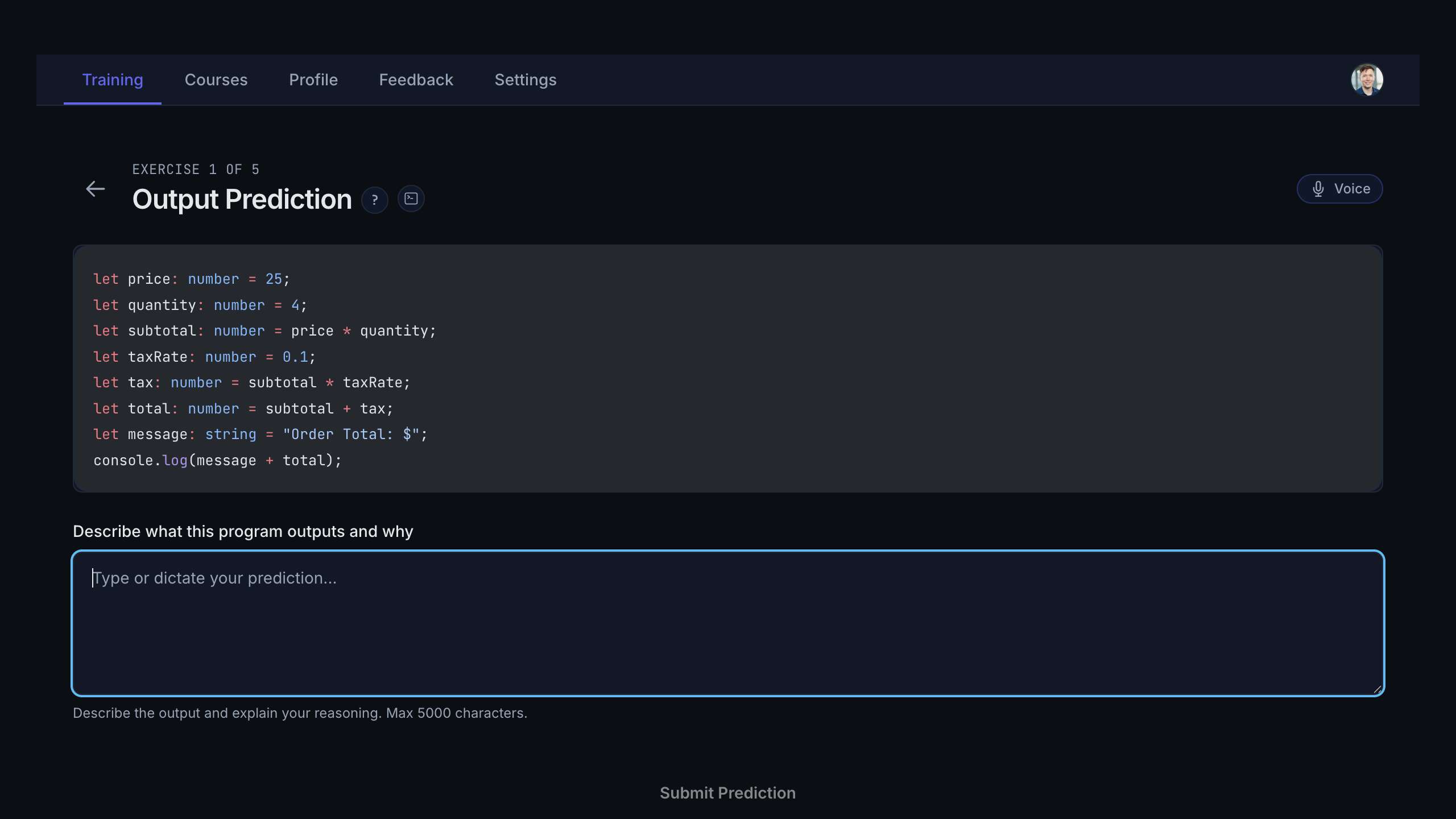Viewport: 1456px width, 819px height.
Task: Open the terminal icon beside the exercise title
Action: pyautogui.click(x=411, y=198)
